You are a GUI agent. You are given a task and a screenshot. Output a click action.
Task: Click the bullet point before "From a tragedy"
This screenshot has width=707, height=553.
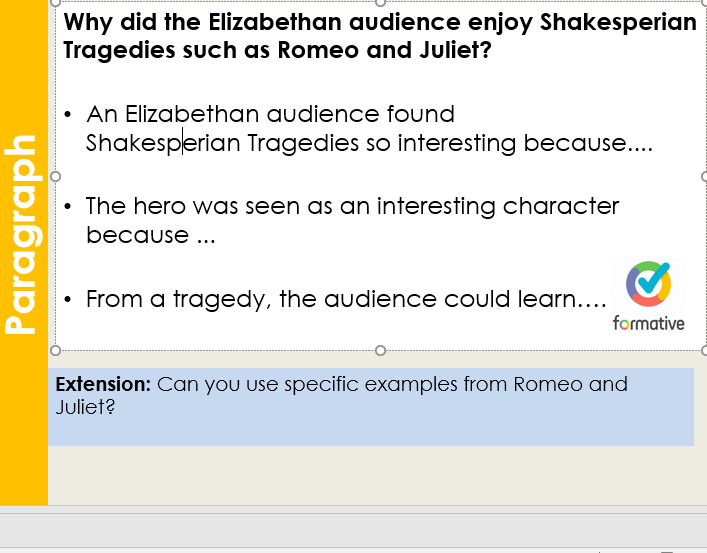[67, 299]
